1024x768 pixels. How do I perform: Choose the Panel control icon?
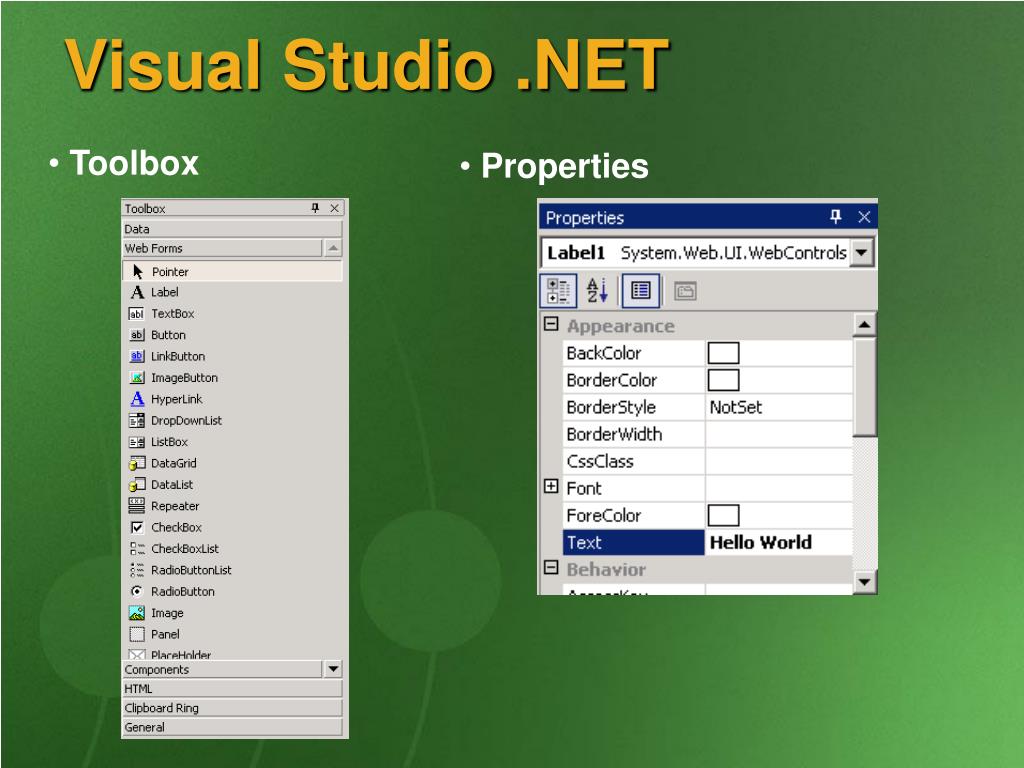136,634
